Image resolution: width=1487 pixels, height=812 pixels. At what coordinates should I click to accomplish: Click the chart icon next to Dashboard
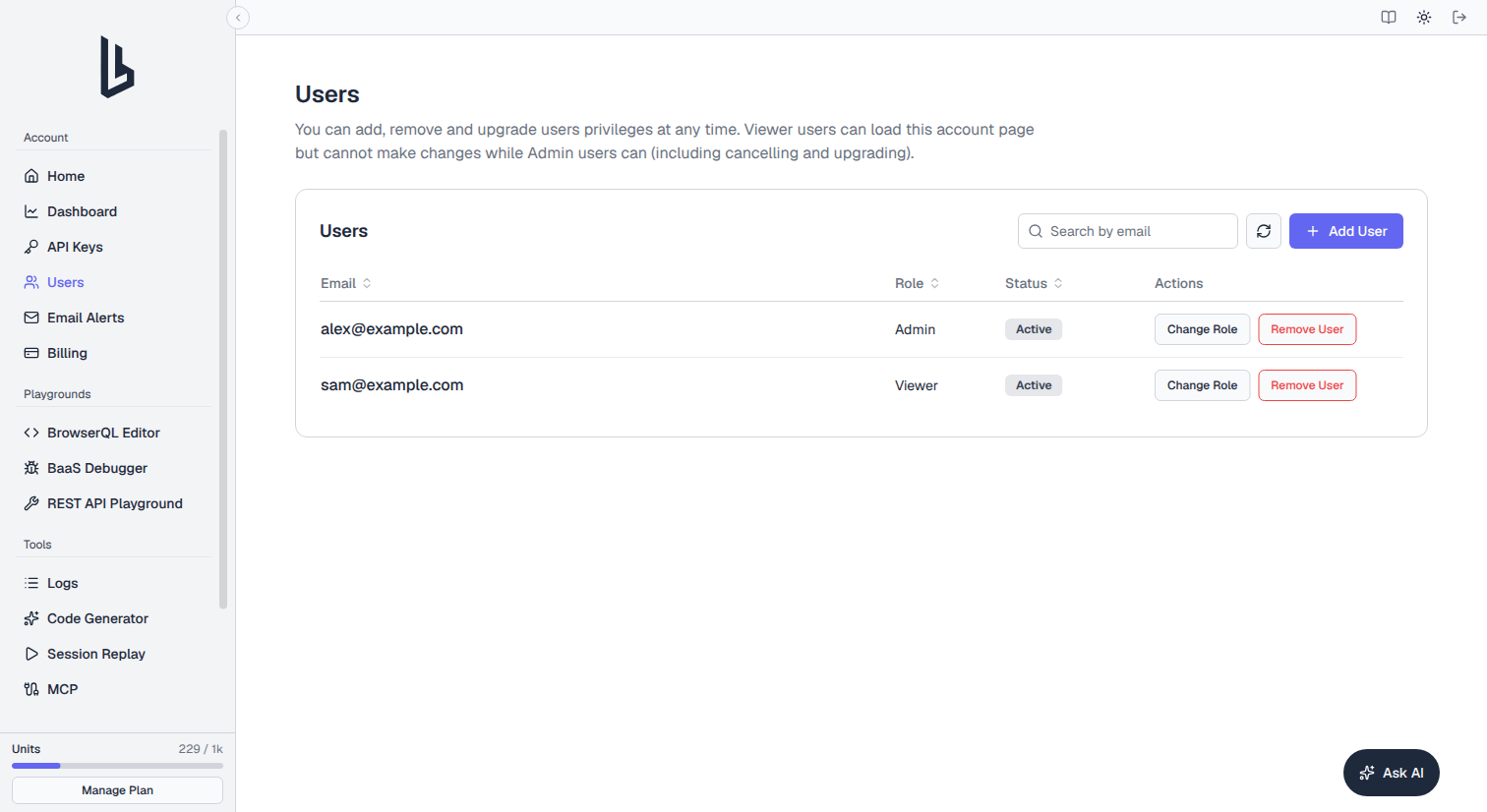pyautogui.click(x=31, y=211)
